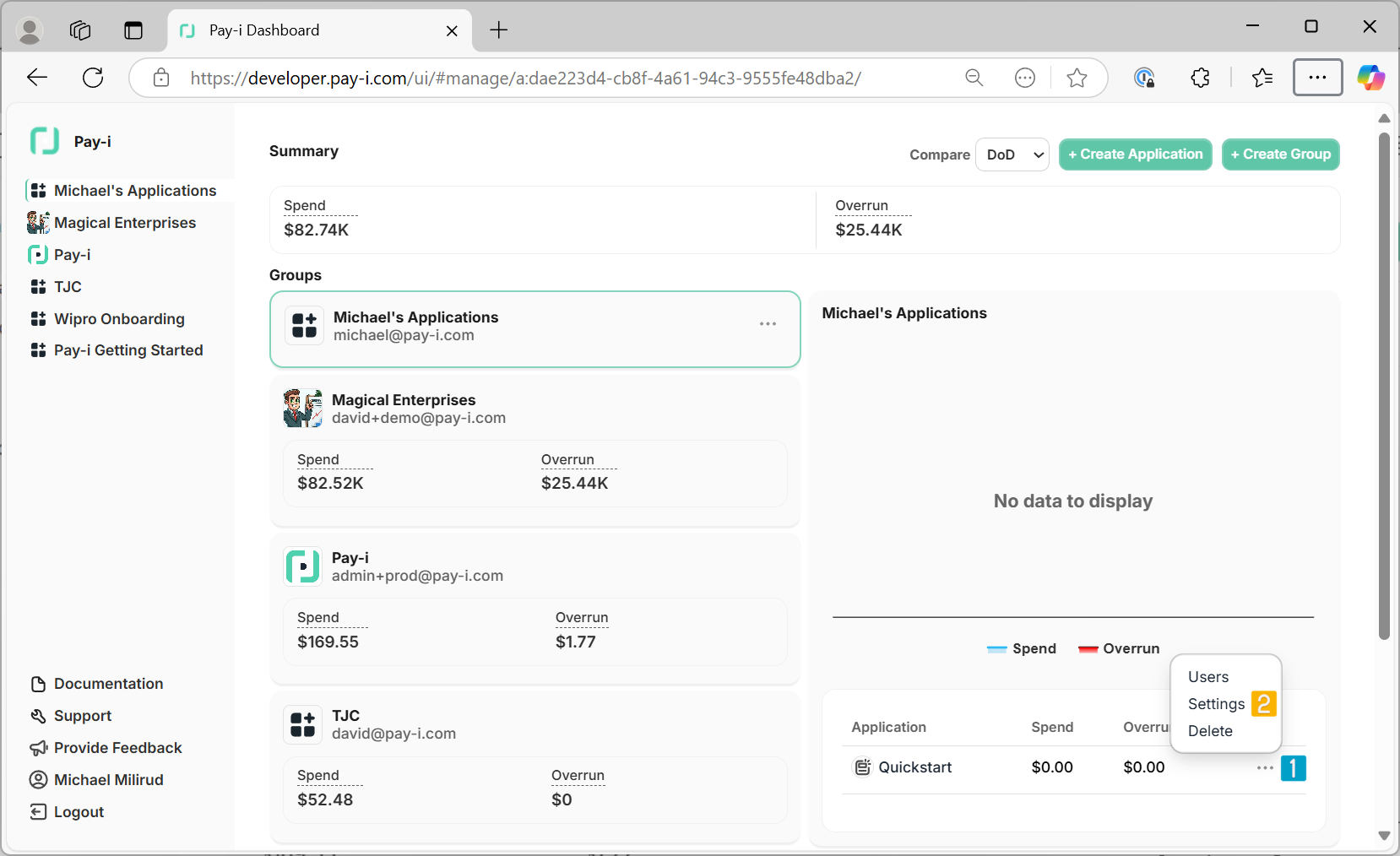Open browser extensions puzzle icon

(1200, 79)
